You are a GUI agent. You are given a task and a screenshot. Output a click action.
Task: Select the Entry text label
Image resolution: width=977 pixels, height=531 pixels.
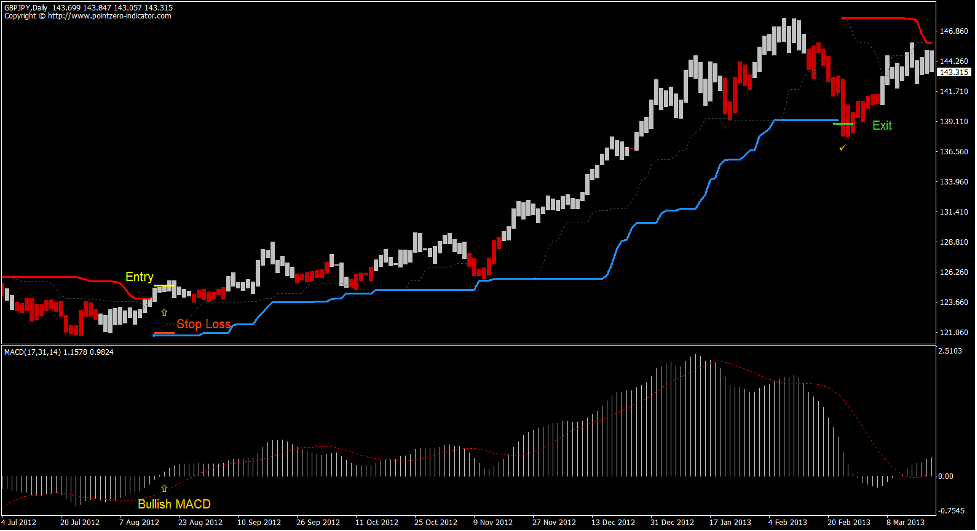point(139,277)
